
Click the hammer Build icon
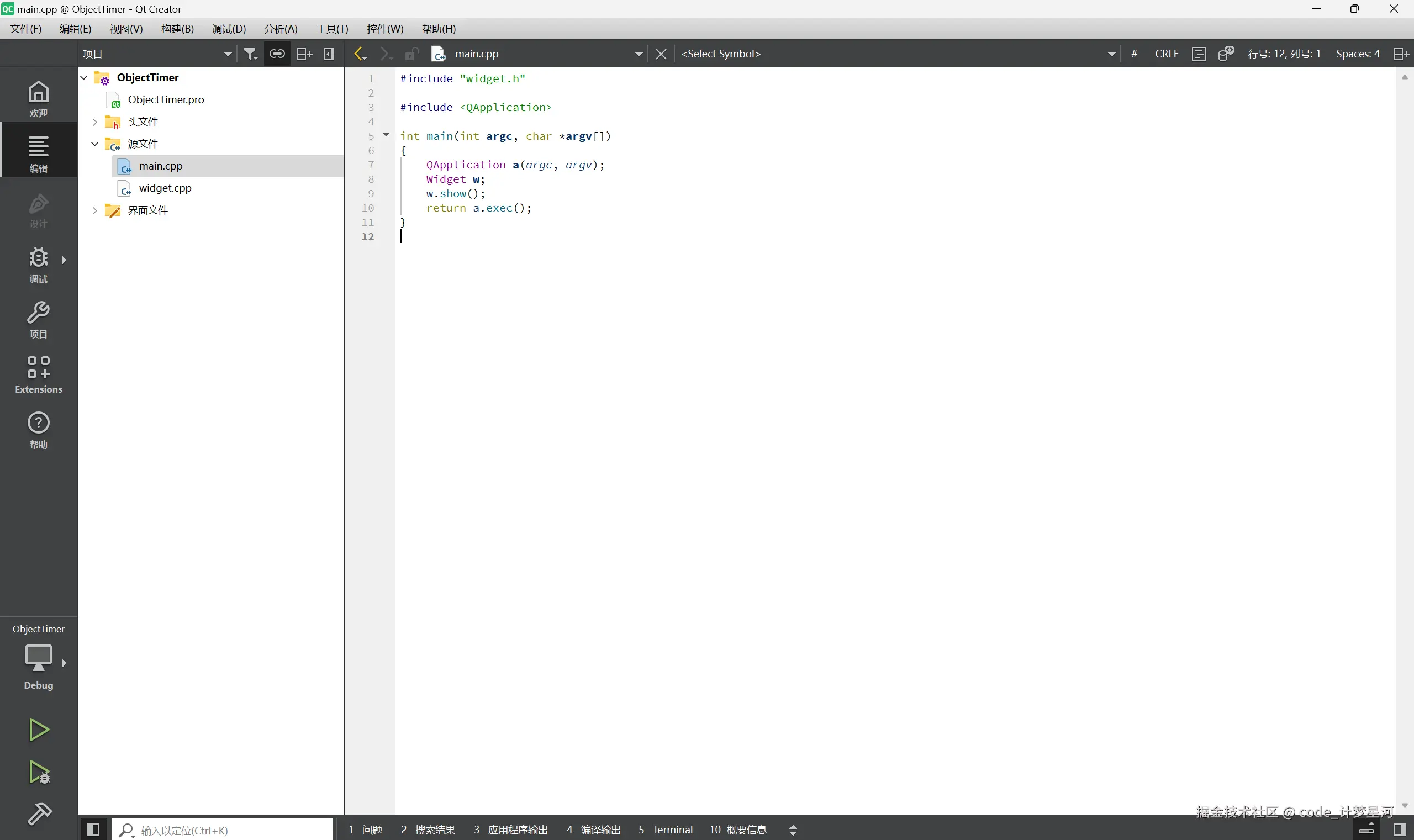click(x=39, y=814)
